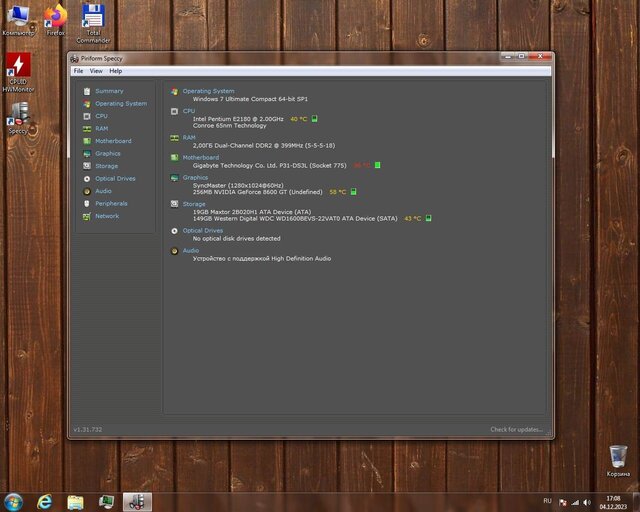640x512 pixels.
Task: Click the Graphics monitor icon in sidebar
Action: pos(87,154)
